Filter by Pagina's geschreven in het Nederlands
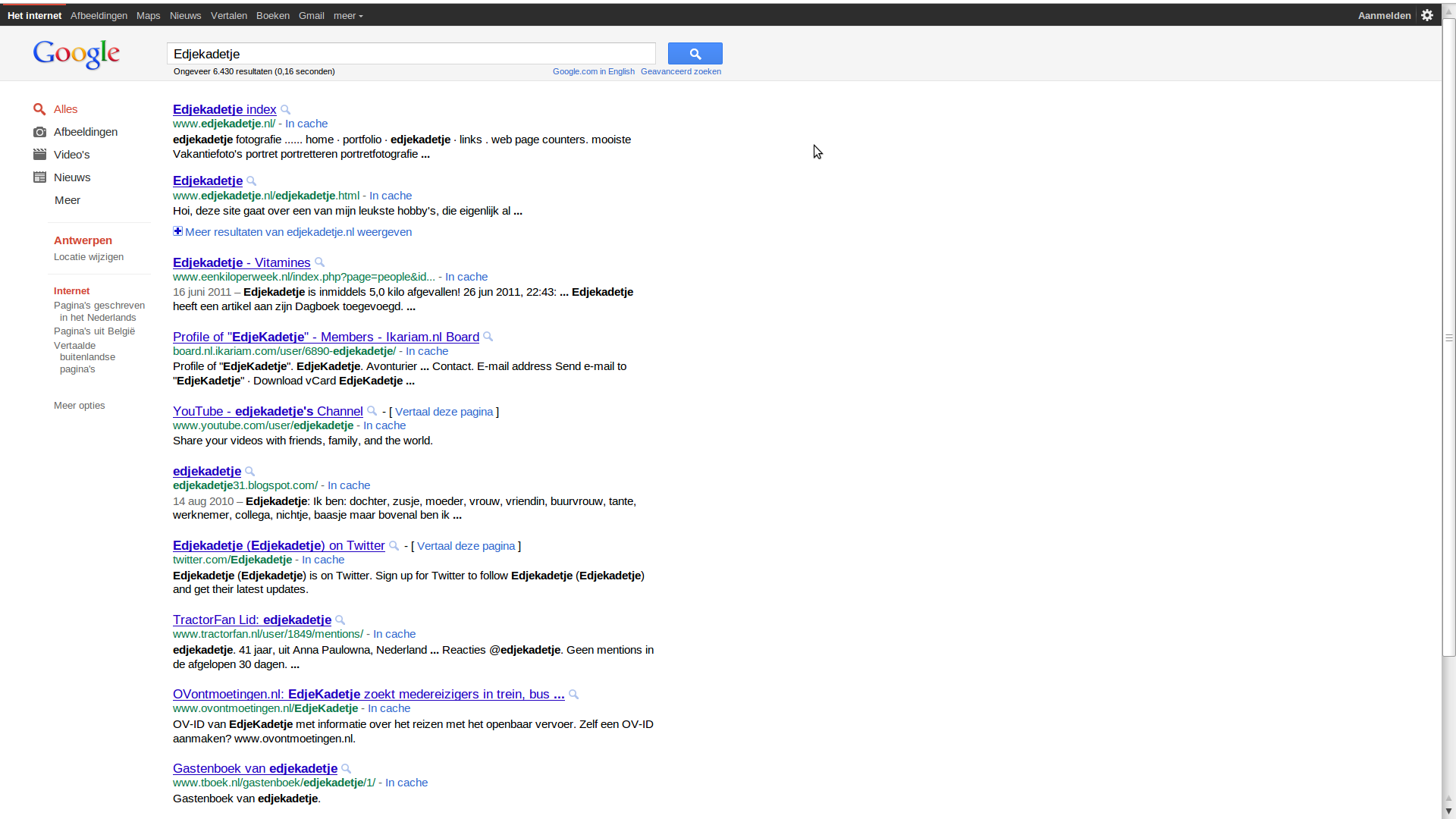This screenshot has width=1456, height=819. point(99,312)
